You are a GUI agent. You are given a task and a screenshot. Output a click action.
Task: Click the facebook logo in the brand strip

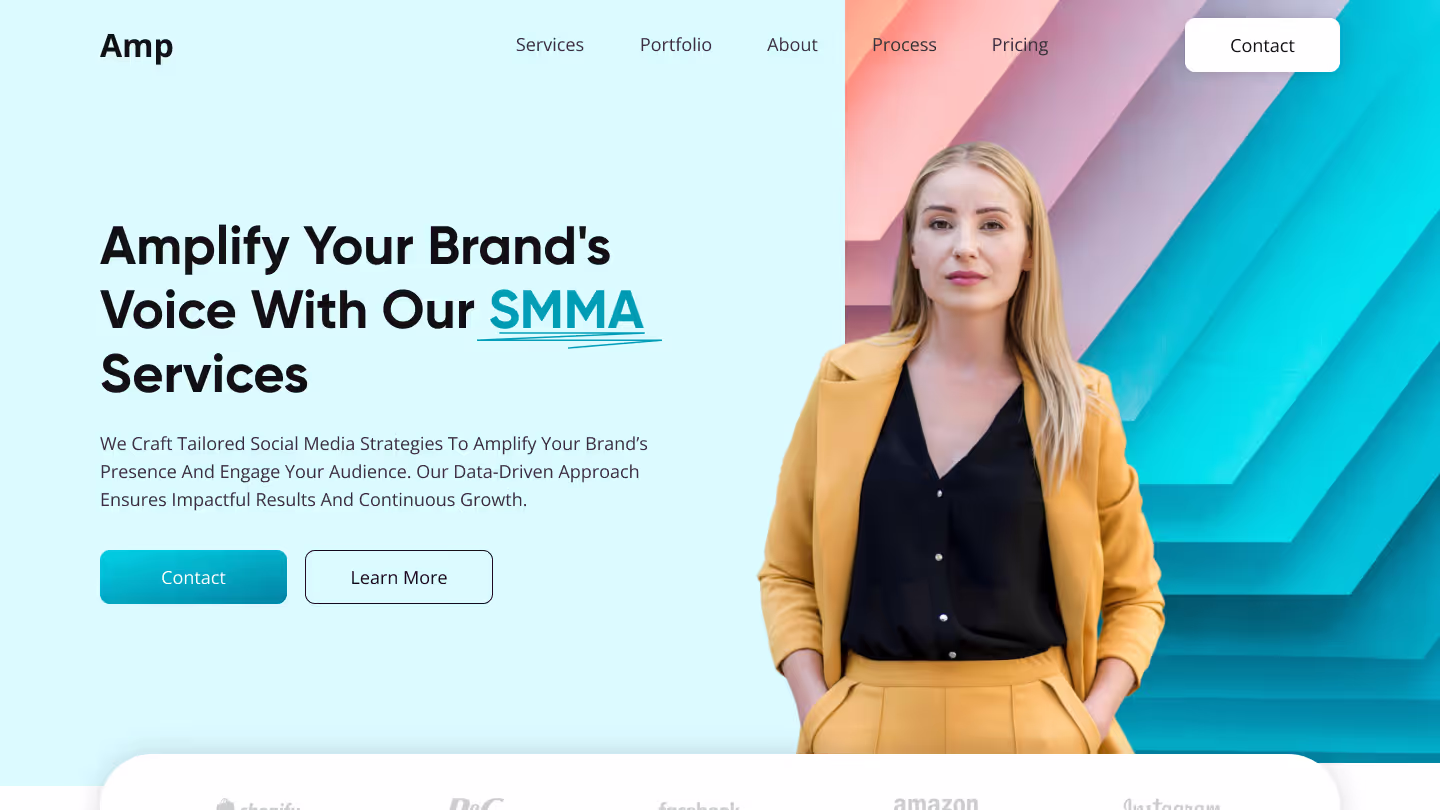699,804
